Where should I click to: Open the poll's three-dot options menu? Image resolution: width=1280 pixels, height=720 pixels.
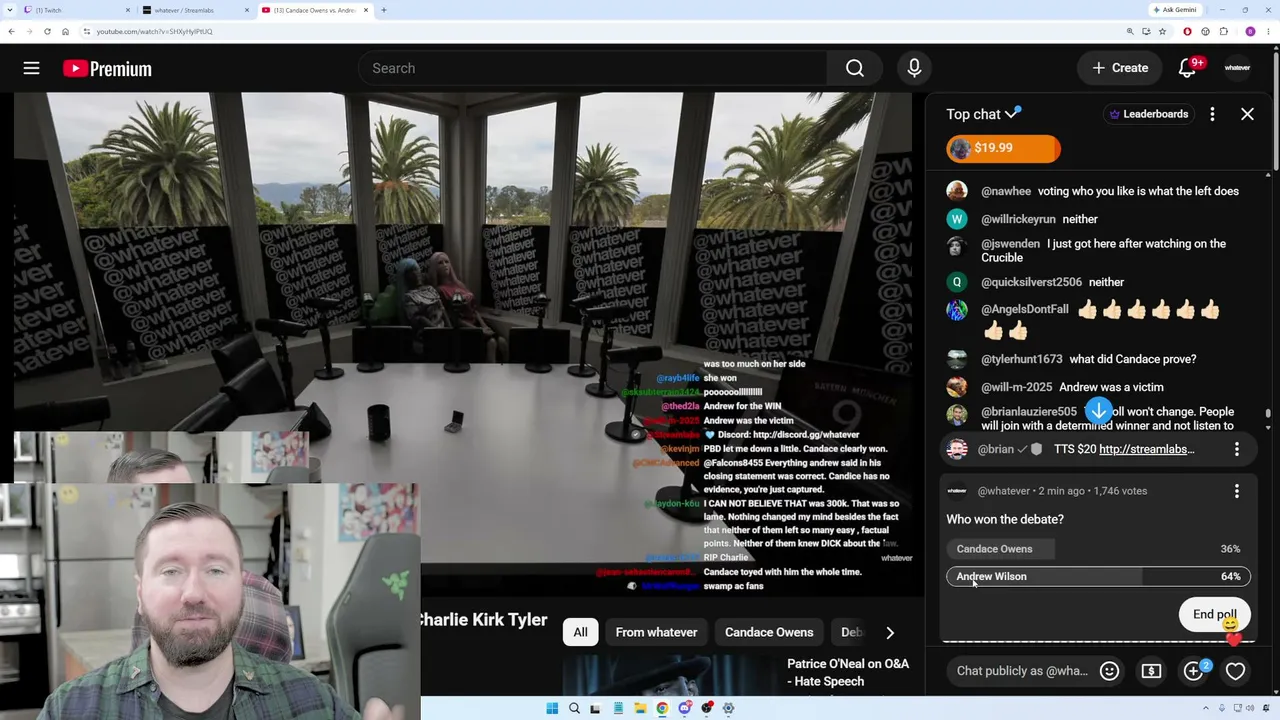click(1237, 491)
